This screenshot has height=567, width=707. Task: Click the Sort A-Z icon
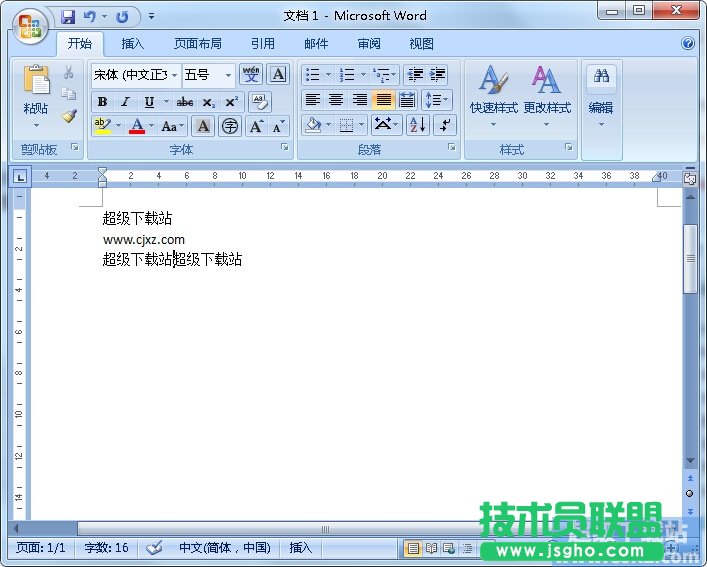click(417, 125)
